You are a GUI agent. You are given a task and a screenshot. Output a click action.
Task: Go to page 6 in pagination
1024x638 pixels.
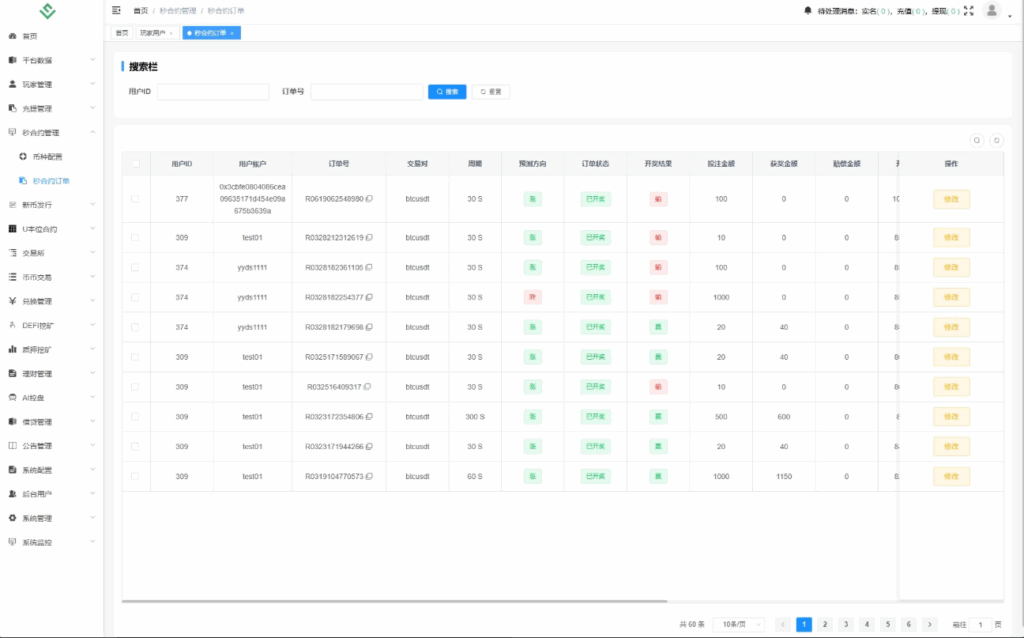(908, 624)
